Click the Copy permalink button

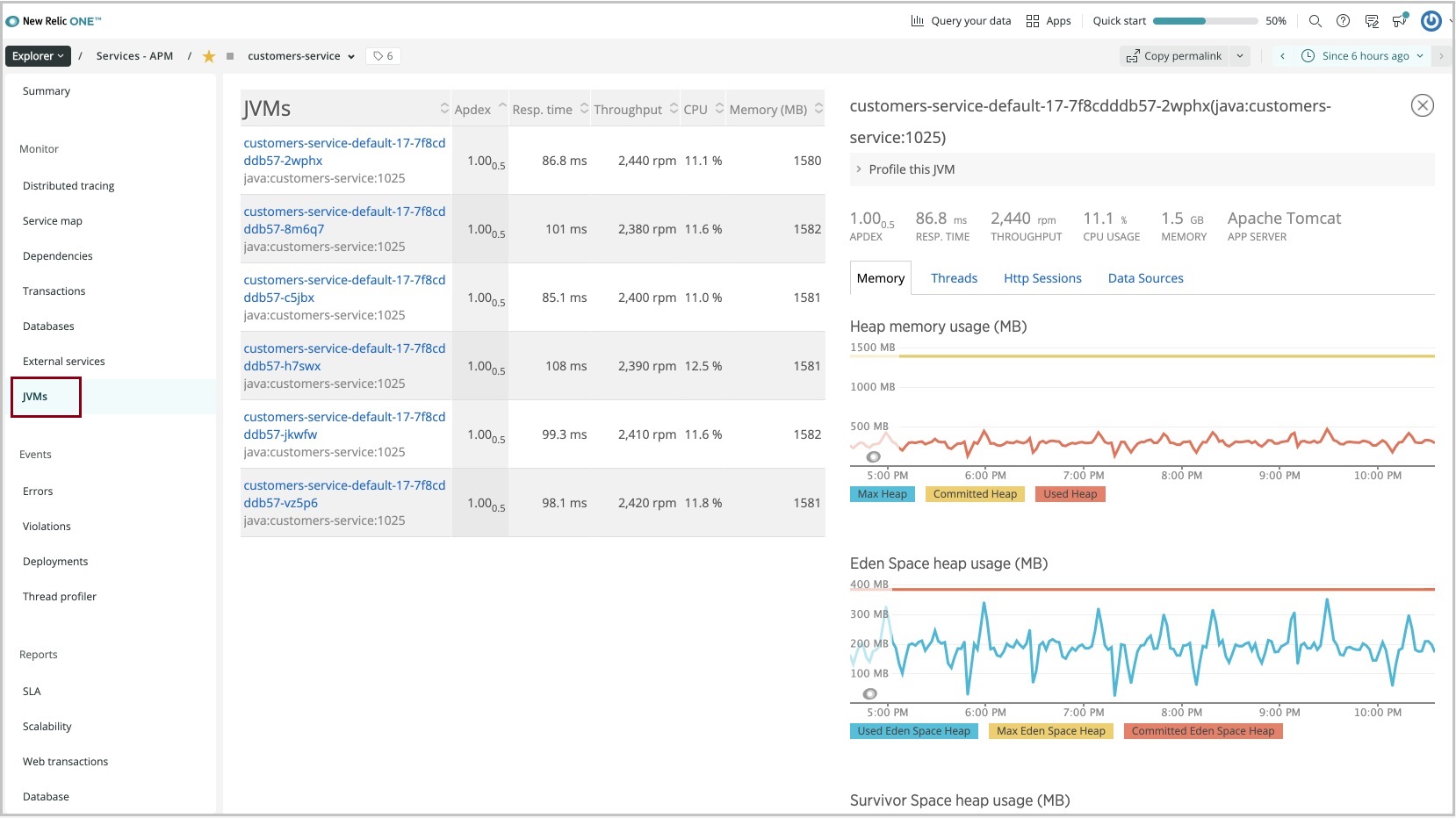(1174, 56)
